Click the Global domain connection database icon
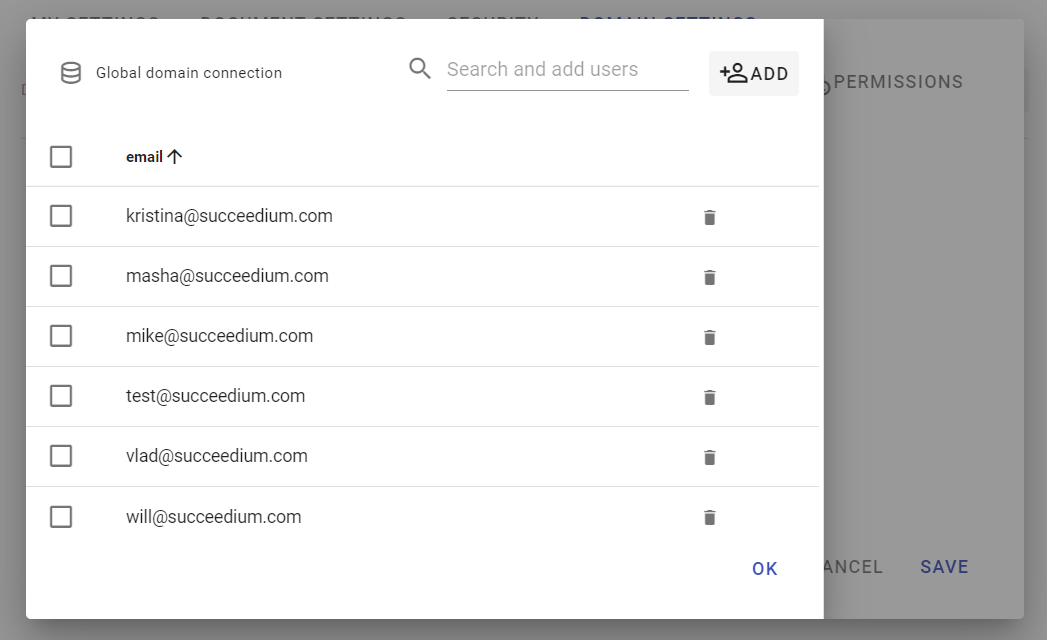 tap(71, 73)
